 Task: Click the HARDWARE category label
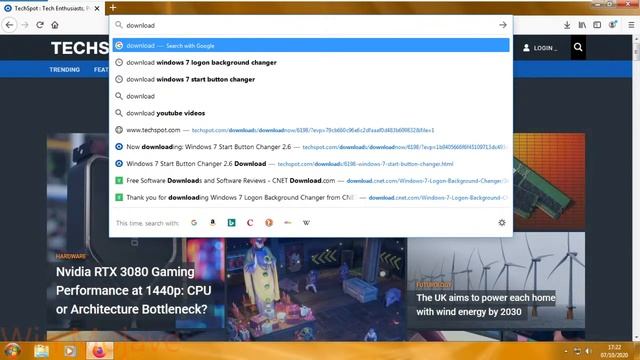tap(71, 256)
